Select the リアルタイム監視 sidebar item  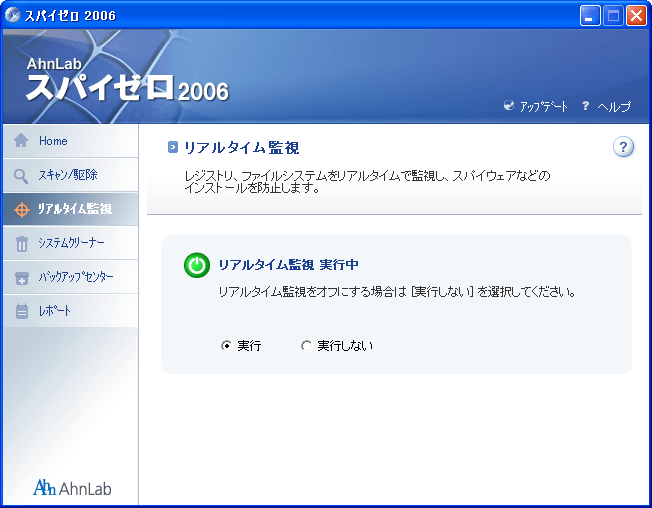(x=70, y=209)
